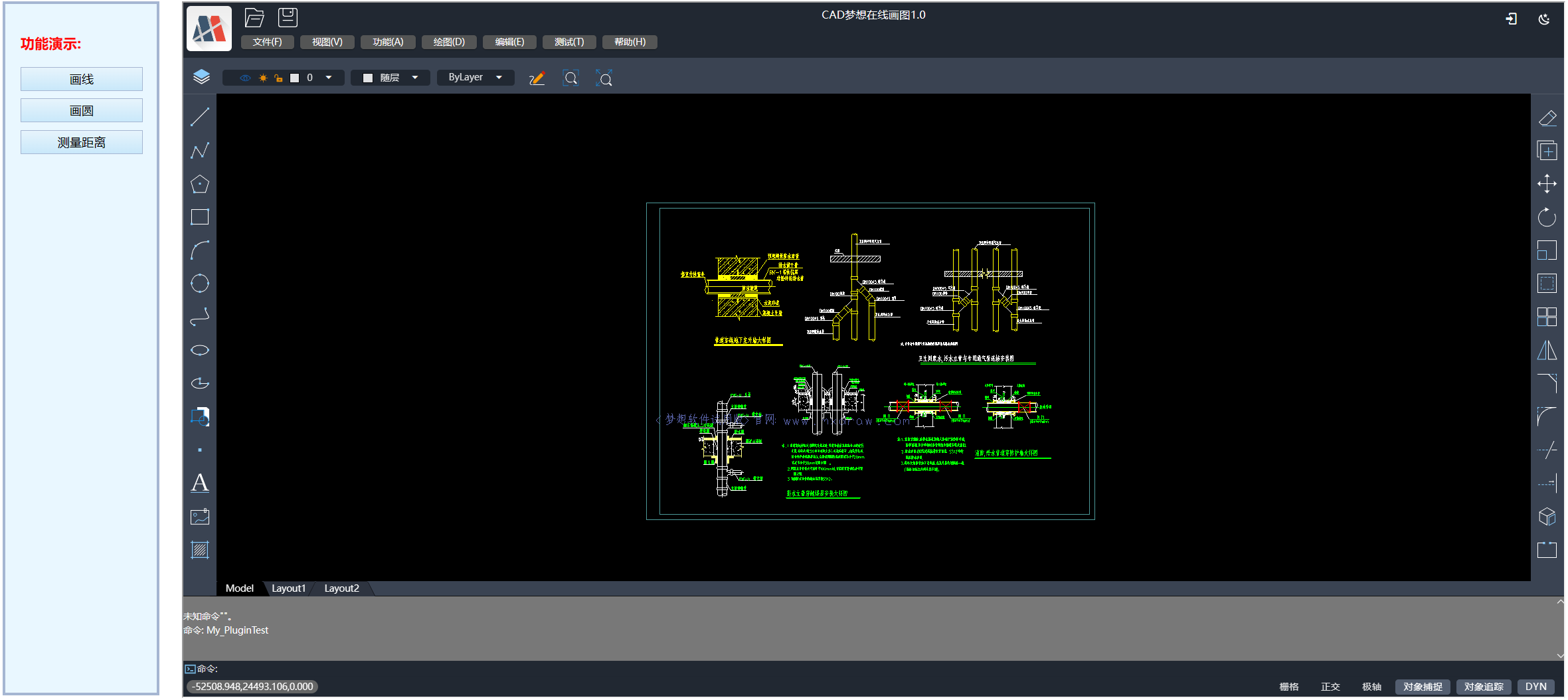This screenshot has width=1568, height=700.
Task: Expand the layer 0 dropdown
Action: 328,78
